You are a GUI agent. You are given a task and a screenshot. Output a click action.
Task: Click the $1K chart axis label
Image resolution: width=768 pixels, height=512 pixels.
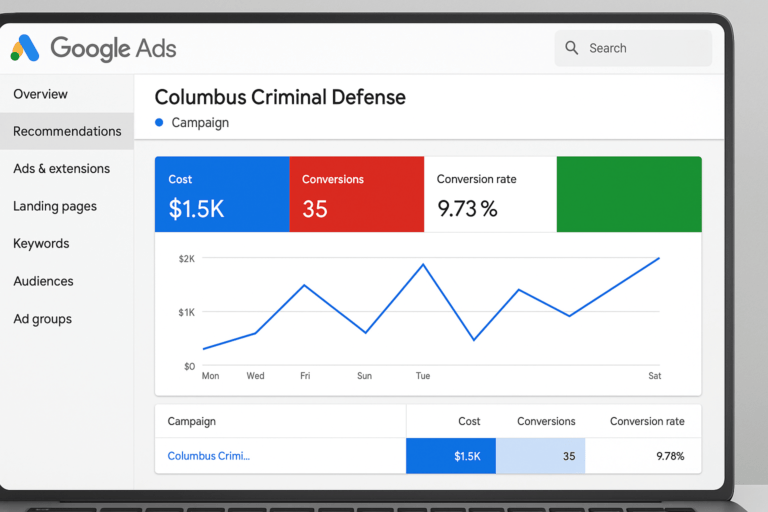(x=187, y=313)
